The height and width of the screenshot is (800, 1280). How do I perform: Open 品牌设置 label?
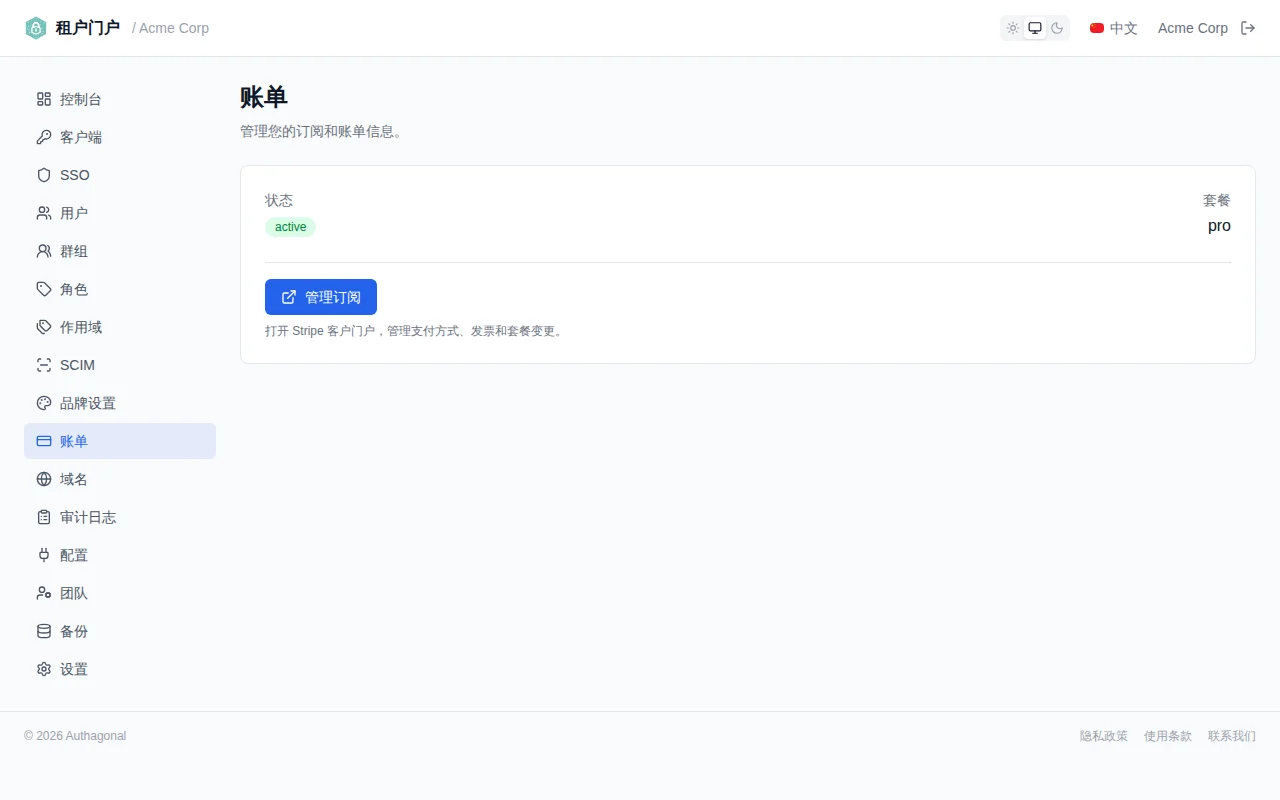[x=88, y=403]
